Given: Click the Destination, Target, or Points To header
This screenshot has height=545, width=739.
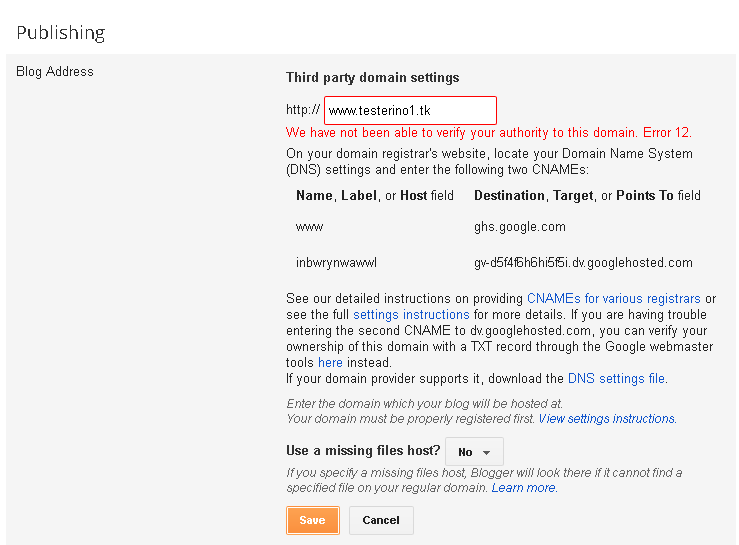Looking at the screenshot, I should (587, 196).
